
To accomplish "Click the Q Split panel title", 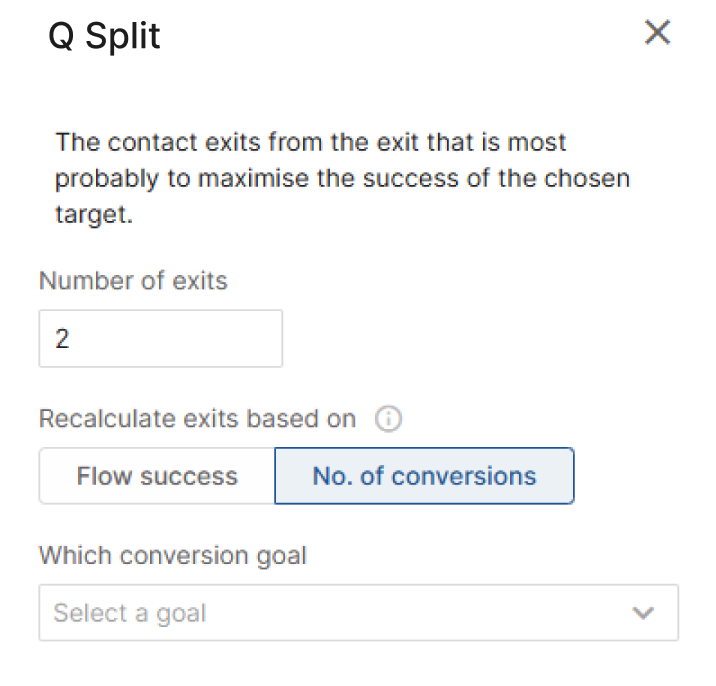I will [x=105, y=36].
